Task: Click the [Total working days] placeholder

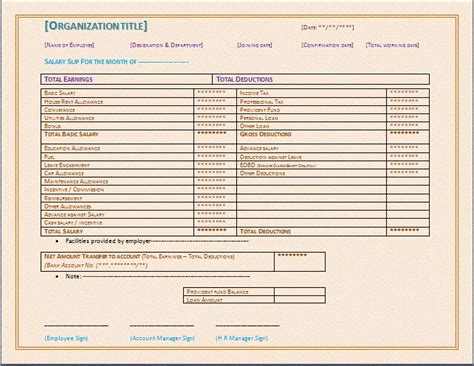Action: (x=392, y=45)
